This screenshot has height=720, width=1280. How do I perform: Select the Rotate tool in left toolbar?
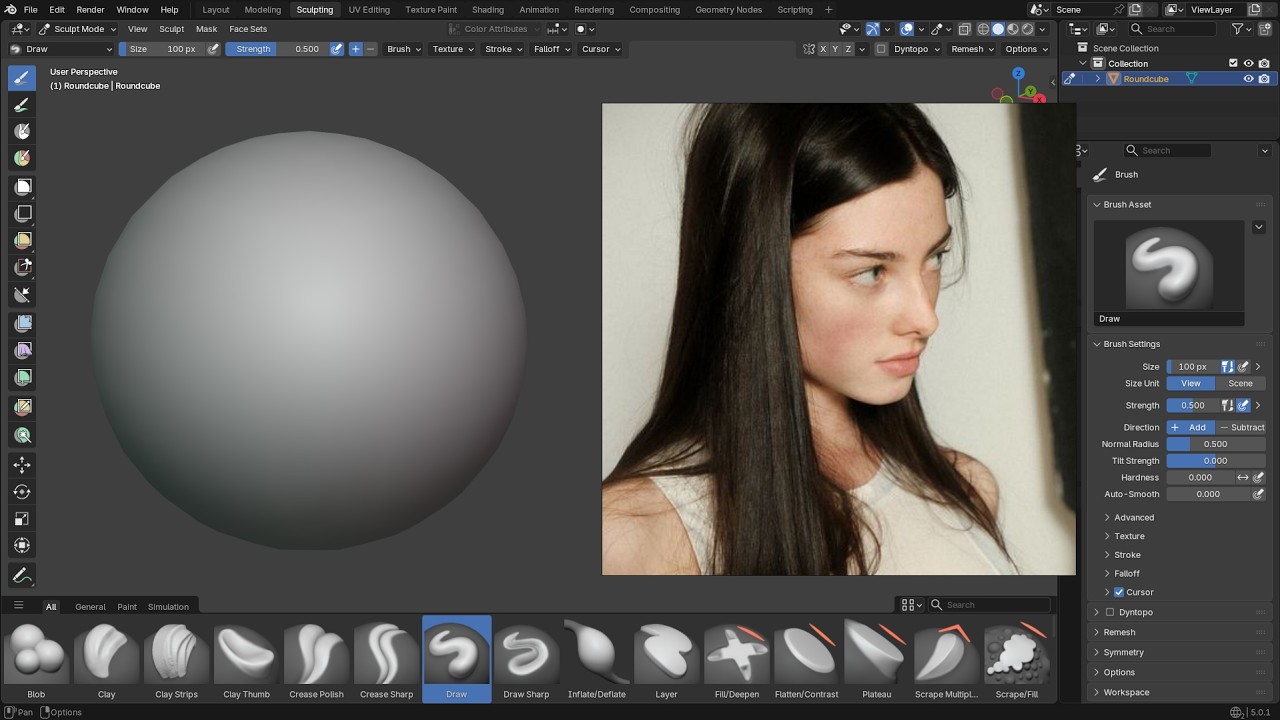click(22, 491)
